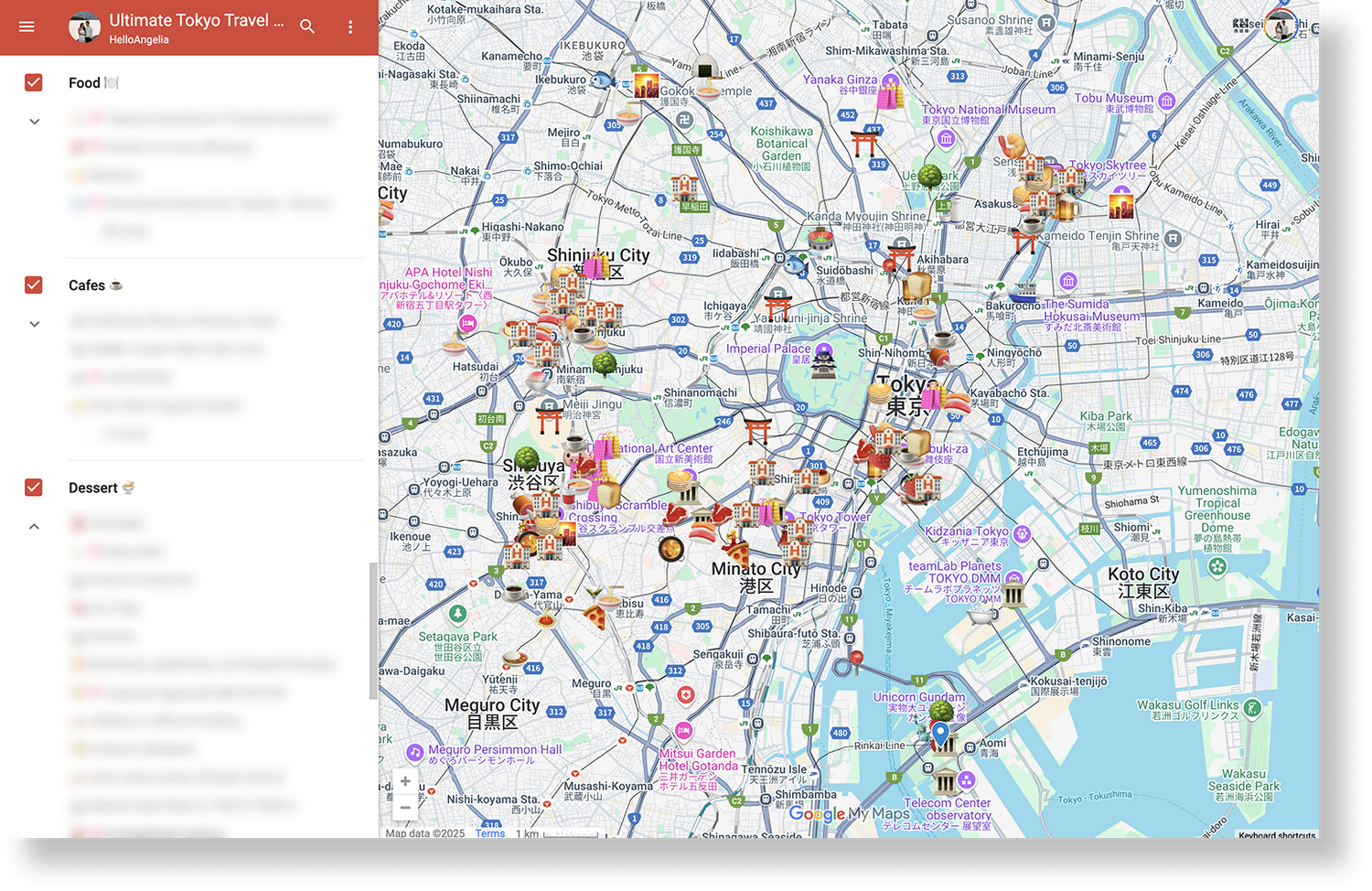Zoom in on the map

click(405, 781)
